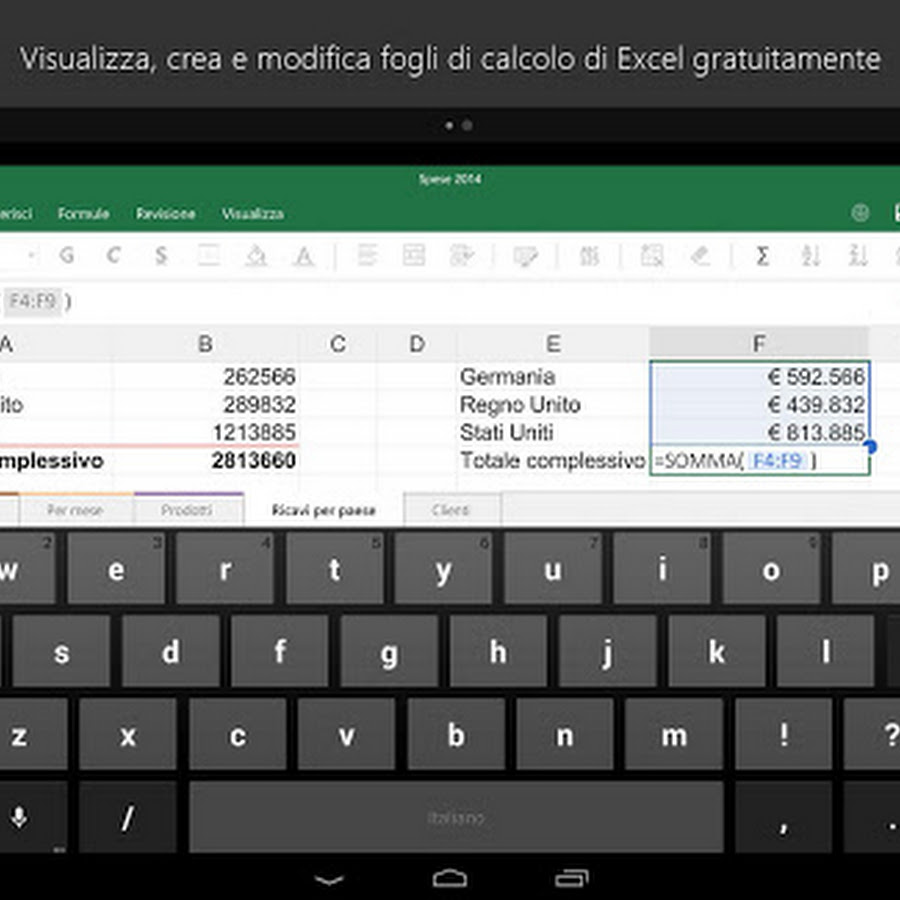Select column header E

[x=553, y=344]
